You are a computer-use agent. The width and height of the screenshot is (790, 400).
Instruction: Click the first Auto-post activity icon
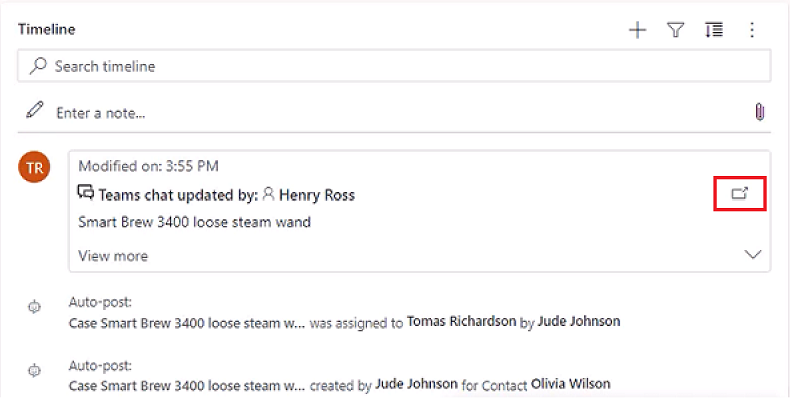[35, 309]
